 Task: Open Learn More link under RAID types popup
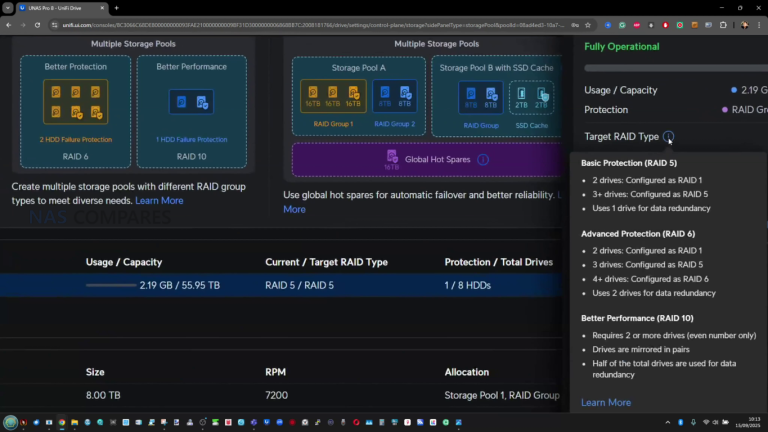tap(606, 402)
